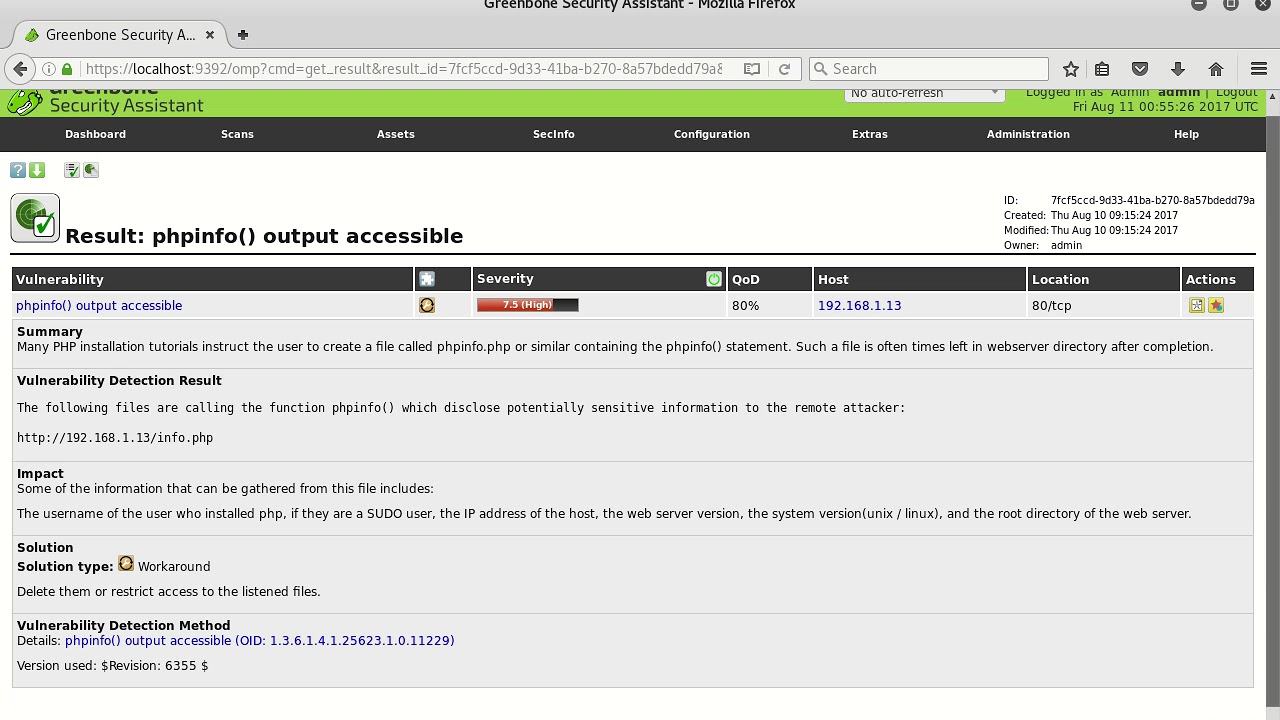The image size is (1280, 720).
Task: Open the Assets menu
Action: [396, 134]
